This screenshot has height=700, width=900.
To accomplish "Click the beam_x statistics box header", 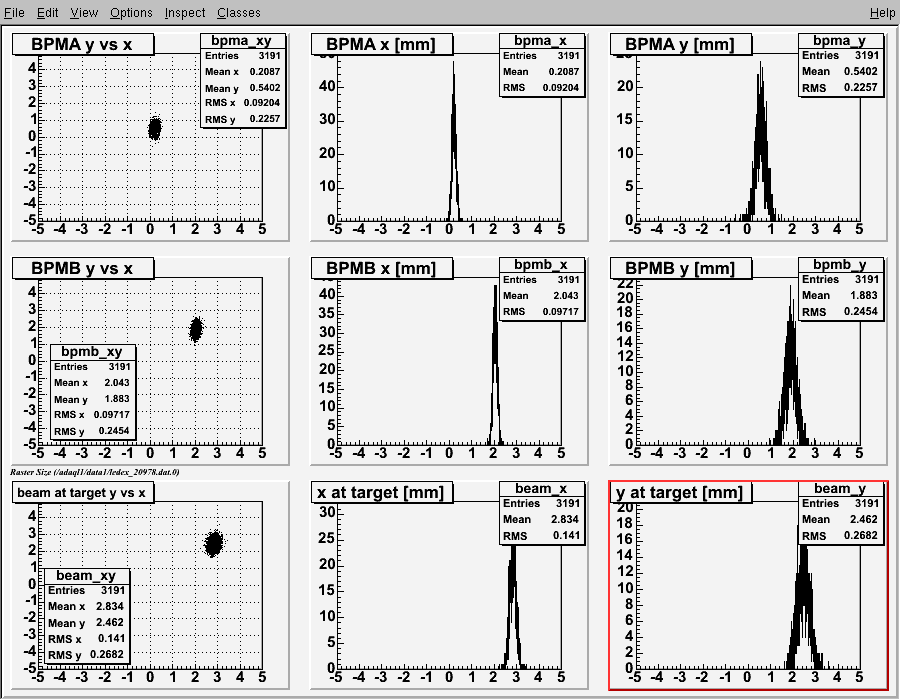I will coord(541,488).
